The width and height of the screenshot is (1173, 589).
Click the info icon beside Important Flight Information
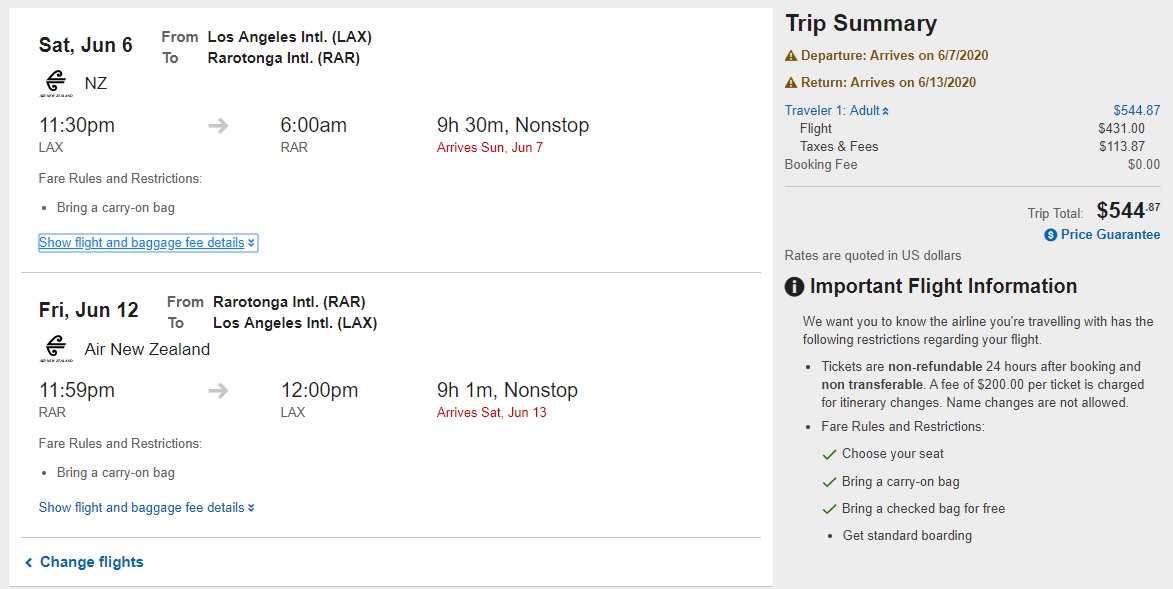[x=795, y=287]
